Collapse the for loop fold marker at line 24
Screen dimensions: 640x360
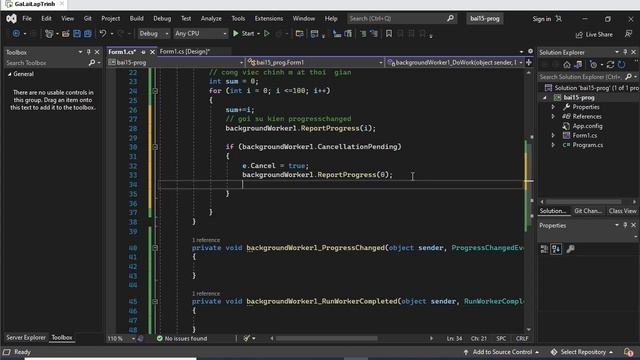point(155,91)
